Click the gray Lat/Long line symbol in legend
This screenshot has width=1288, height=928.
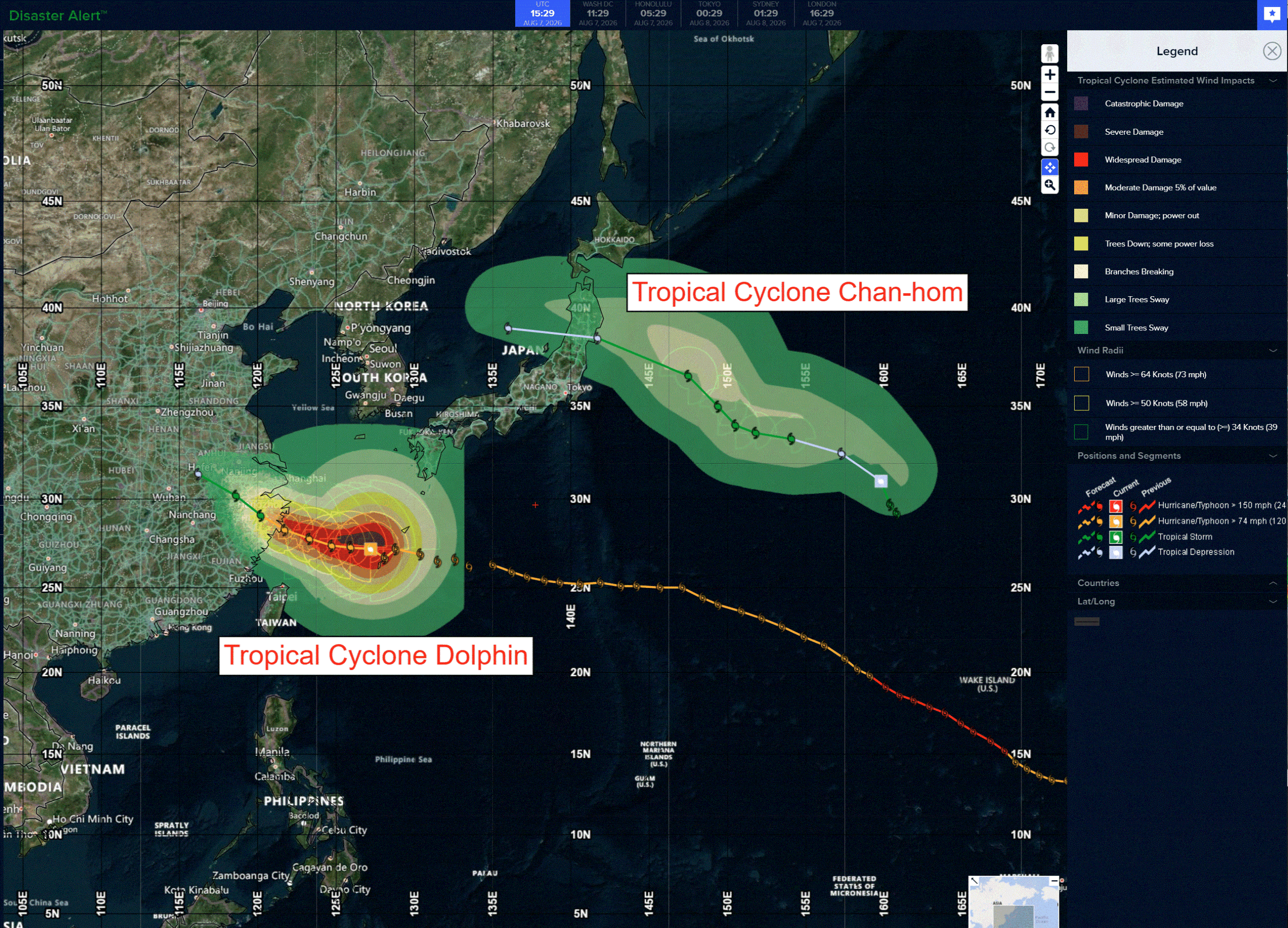[x=1086, y=622]
